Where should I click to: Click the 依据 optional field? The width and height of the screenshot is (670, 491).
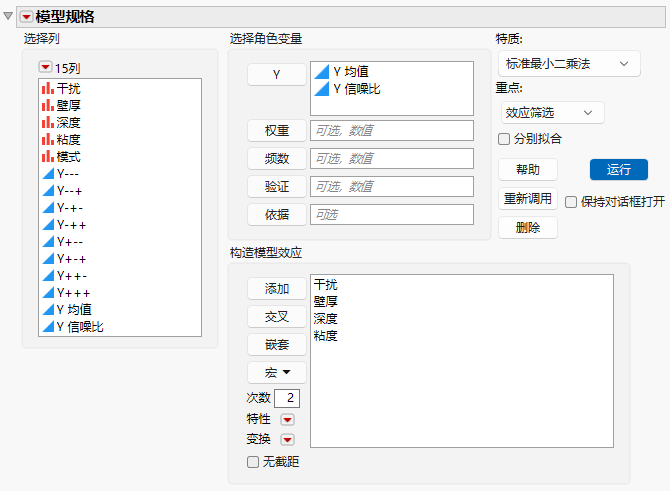(392, 214)
